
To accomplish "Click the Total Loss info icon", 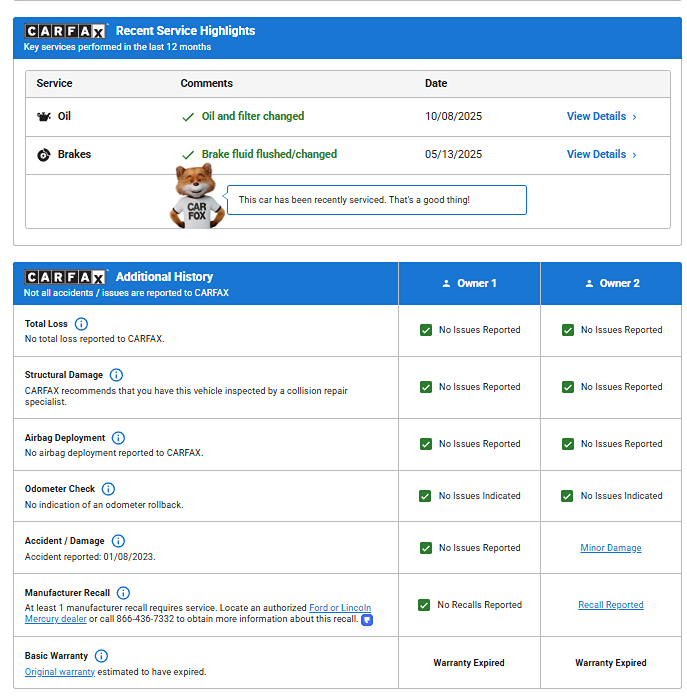I will [82, 324].
